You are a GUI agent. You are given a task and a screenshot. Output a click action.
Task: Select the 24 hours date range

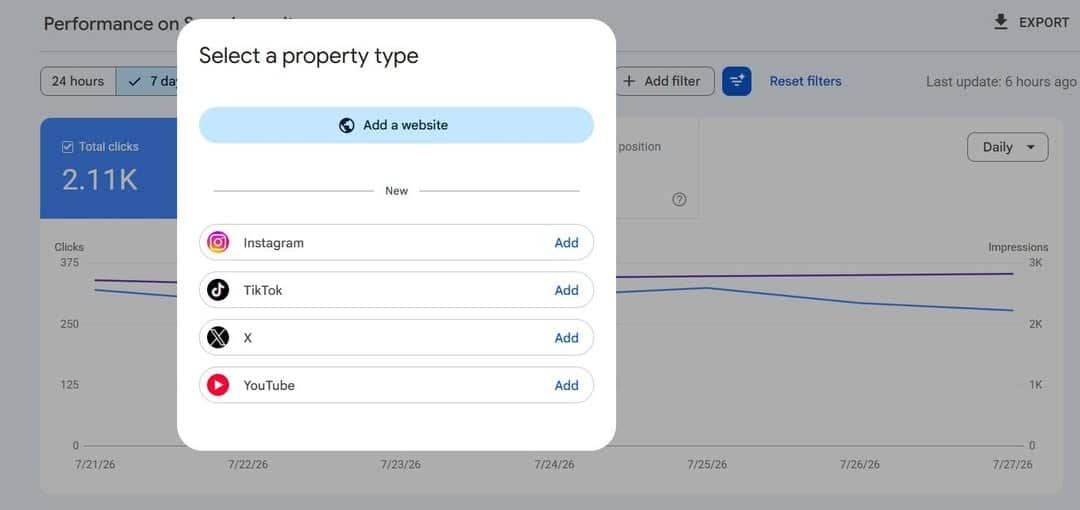tap(78, 81)
